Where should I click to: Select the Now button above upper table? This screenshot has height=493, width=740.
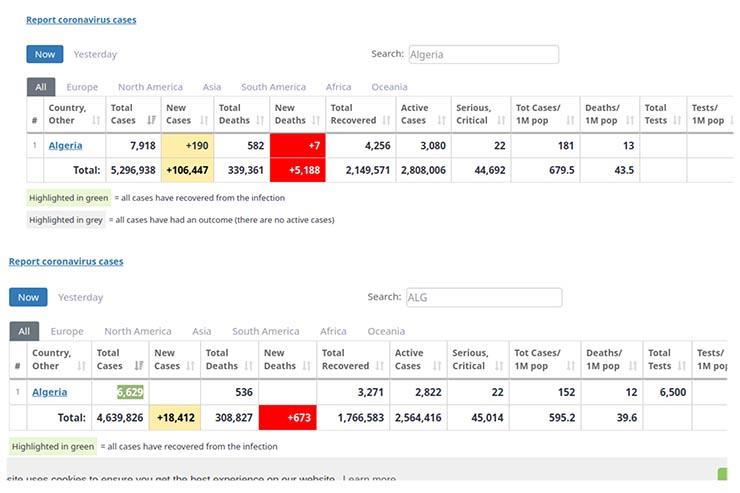[45, 54]
